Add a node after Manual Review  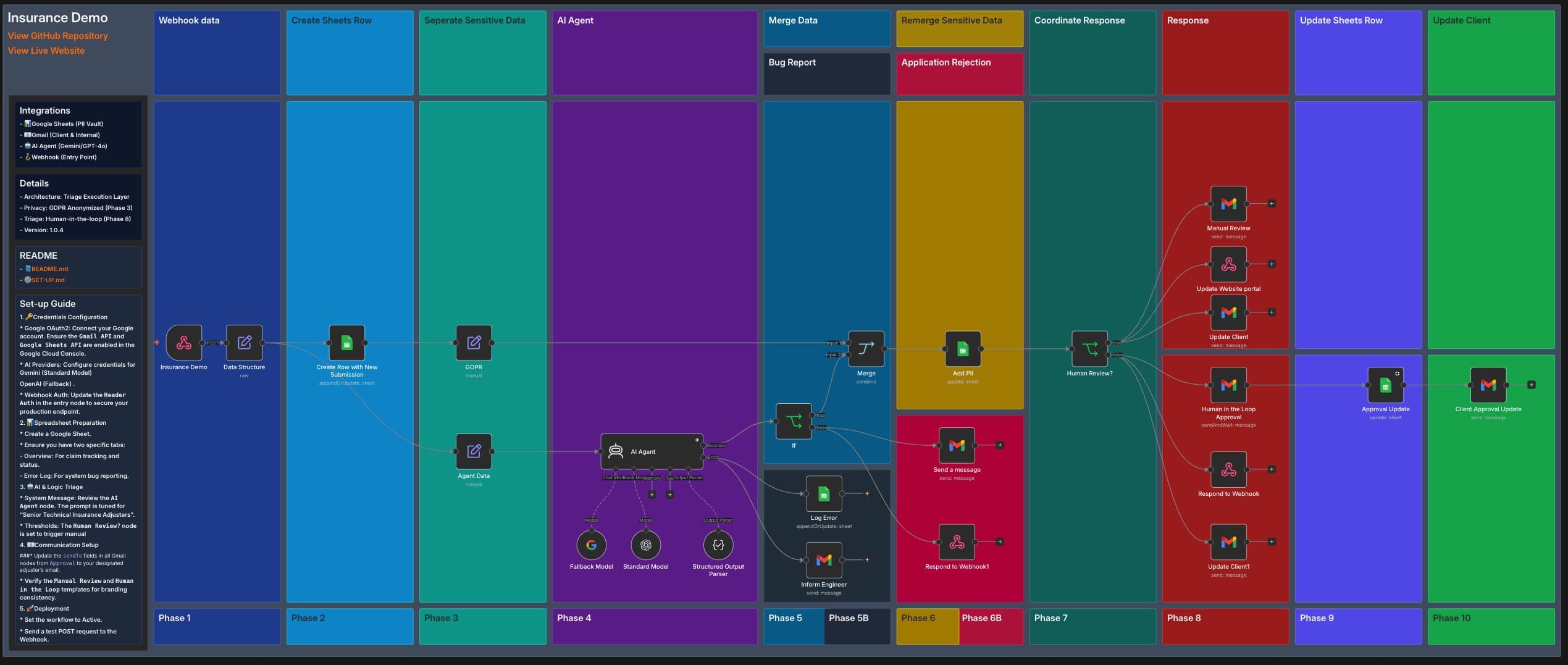click(x=1272, y=204)
